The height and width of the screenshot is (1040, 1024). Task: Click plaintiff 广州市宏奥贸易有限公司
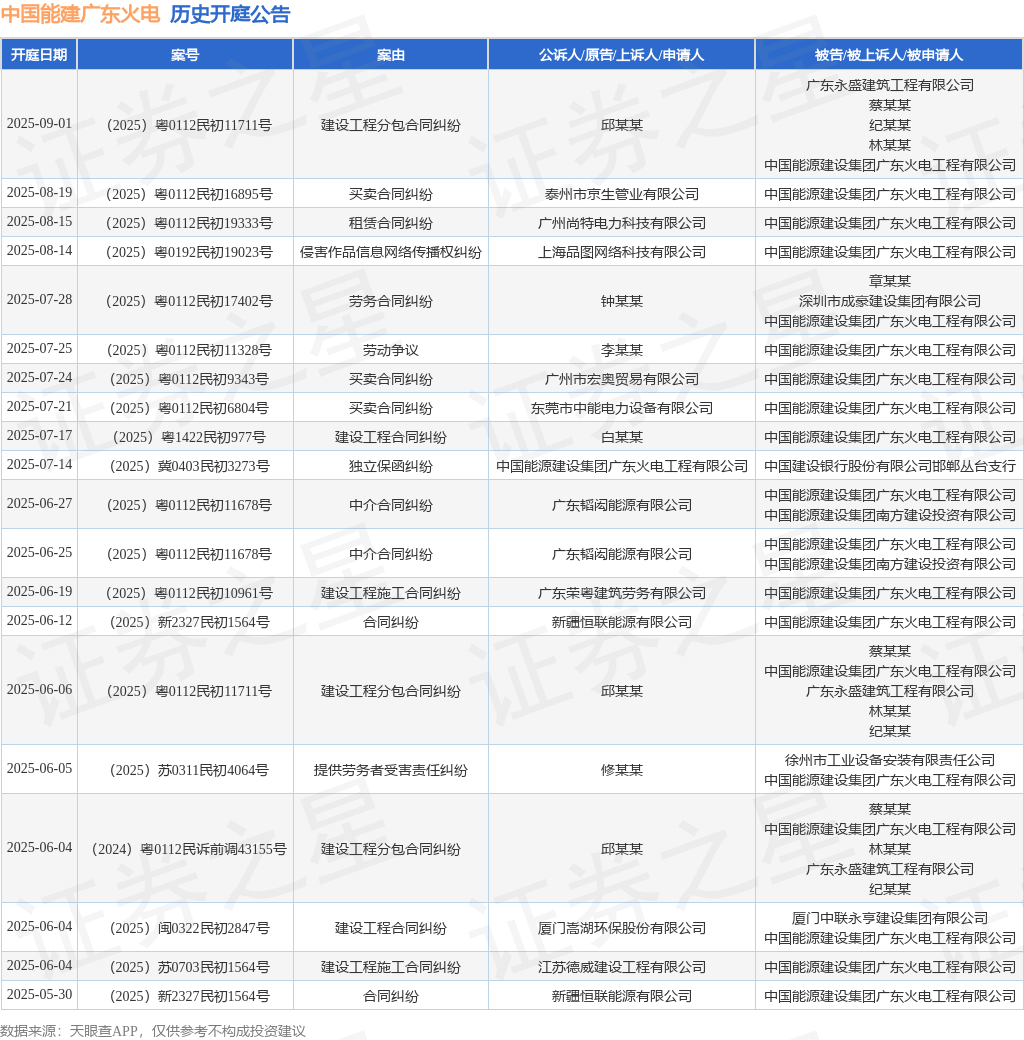point(621,379)
